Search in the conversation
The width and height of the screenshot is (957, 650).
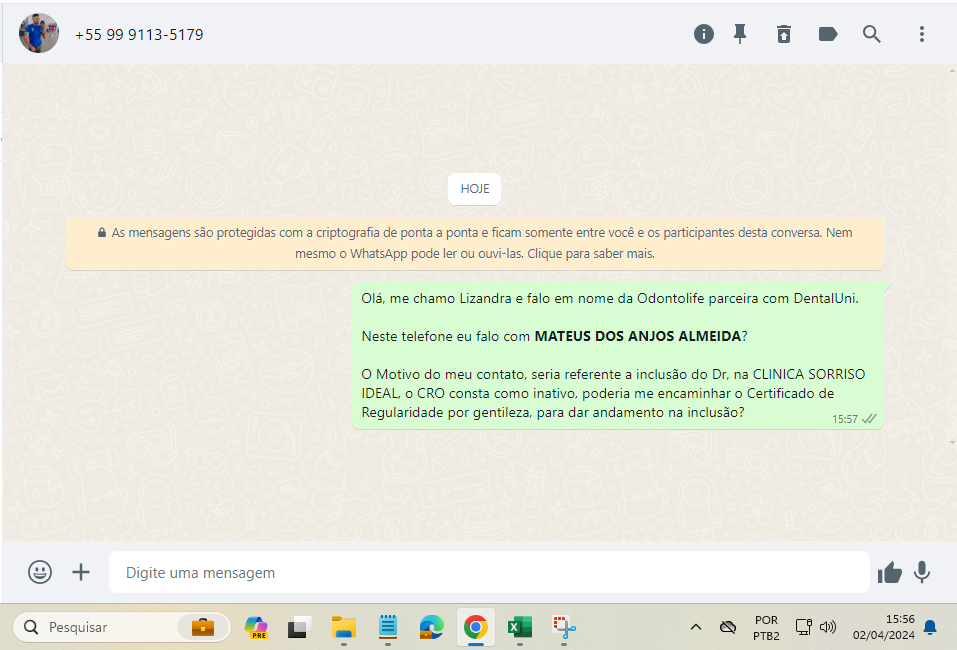tap(872, 34)
